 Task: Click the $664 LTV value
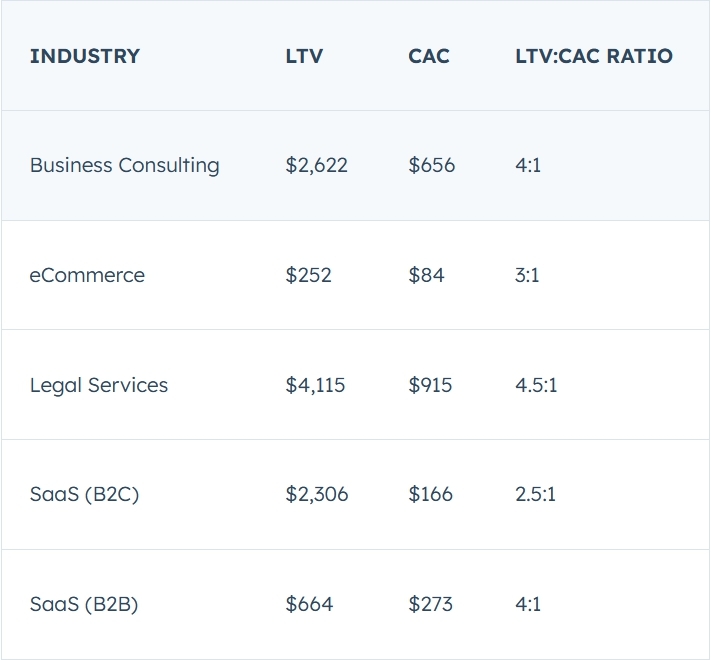(x=309, y=604)
